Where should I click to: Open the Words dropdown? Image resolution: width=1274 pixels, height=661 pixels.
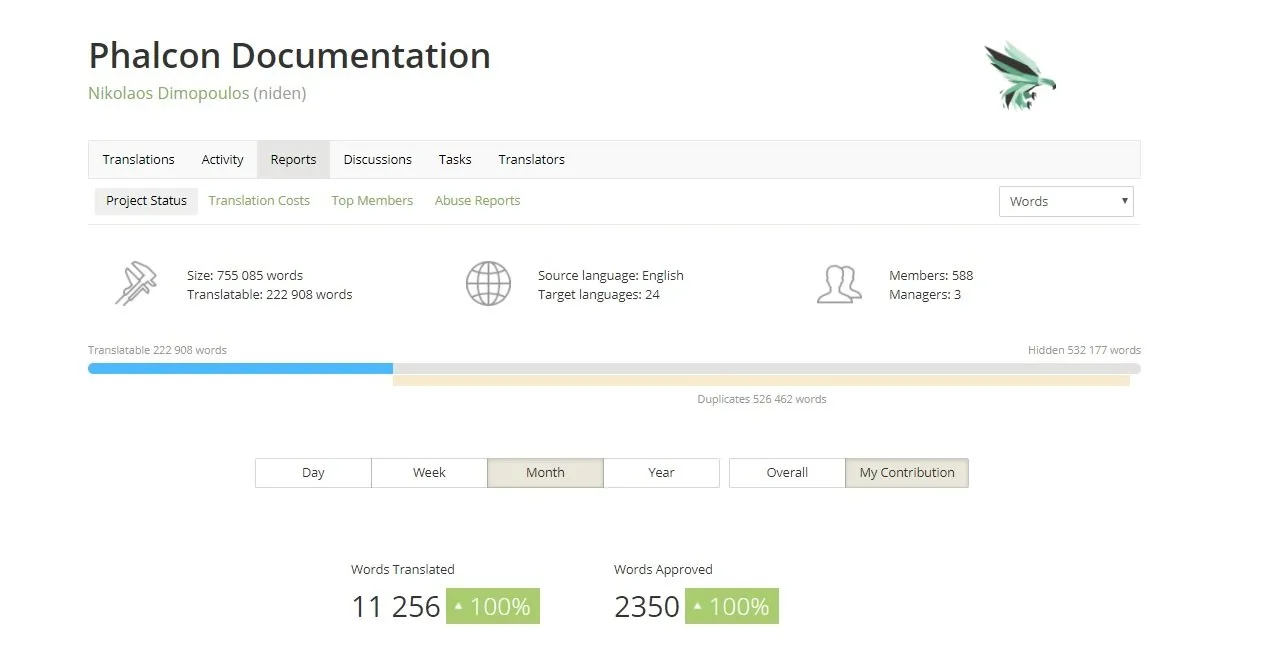(x=1066, y=201)
